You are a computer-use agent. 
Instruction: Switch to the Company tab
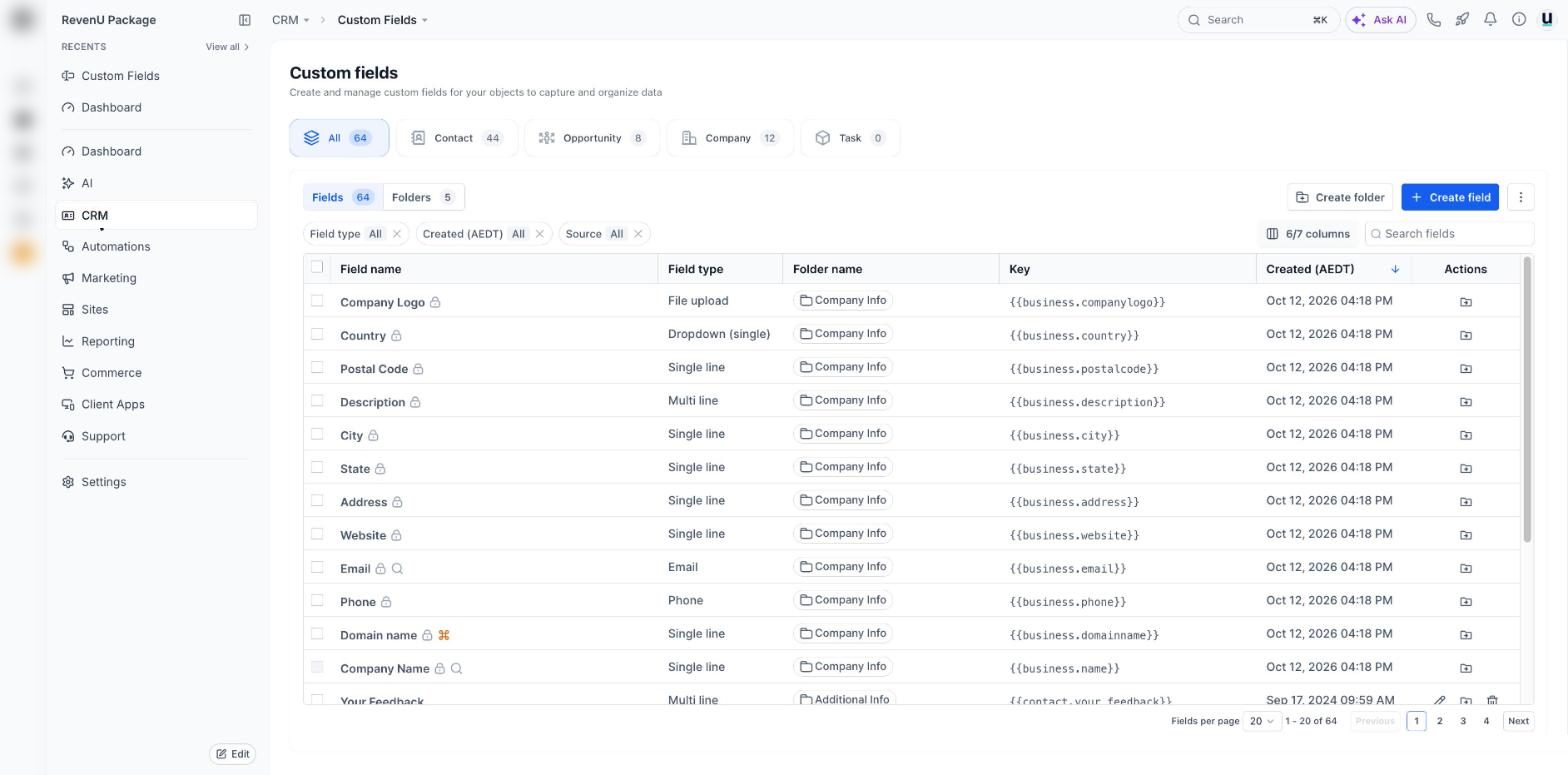pyautogui.click(x=730, y=138)
